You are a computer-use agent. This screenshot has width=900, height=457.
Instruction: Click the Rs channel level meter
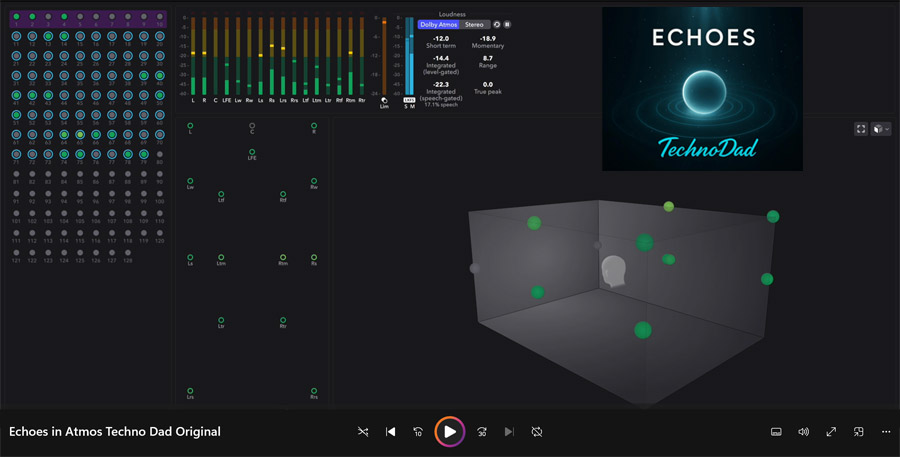coord(271,56)
